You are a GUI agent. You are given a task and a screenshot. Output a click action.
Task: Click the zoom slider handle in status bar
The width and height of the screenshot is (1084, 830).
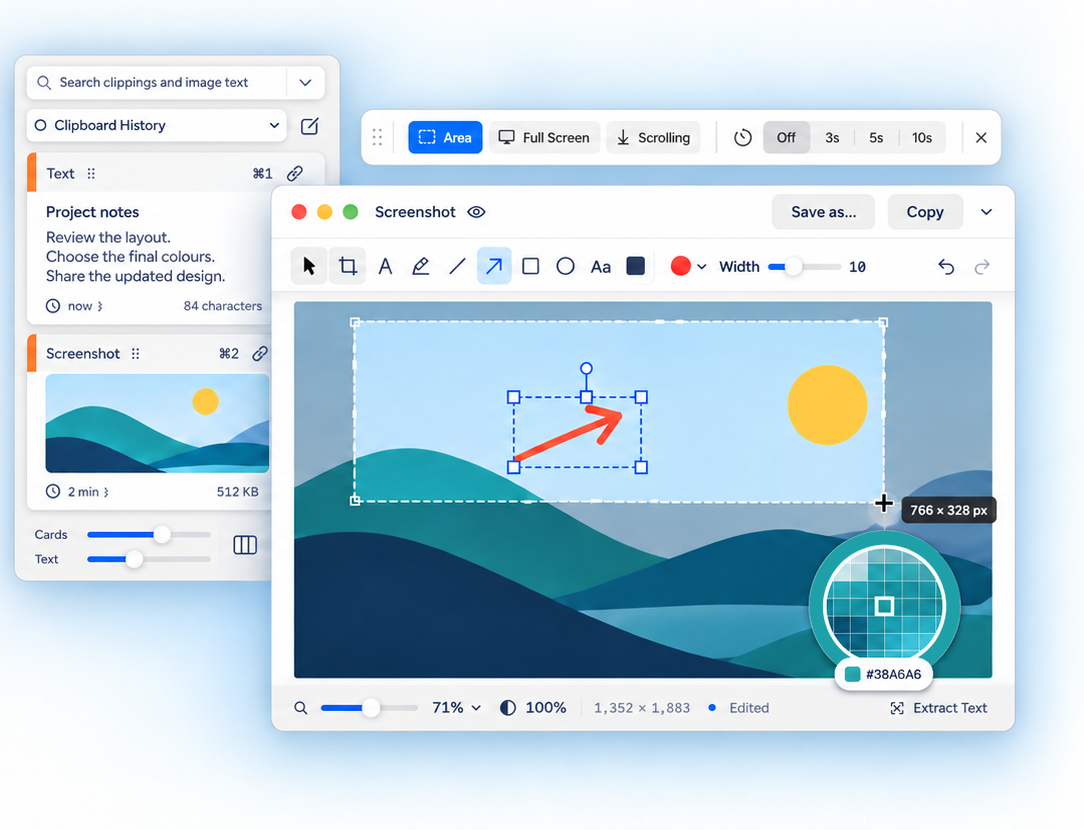tap(371, 708)
